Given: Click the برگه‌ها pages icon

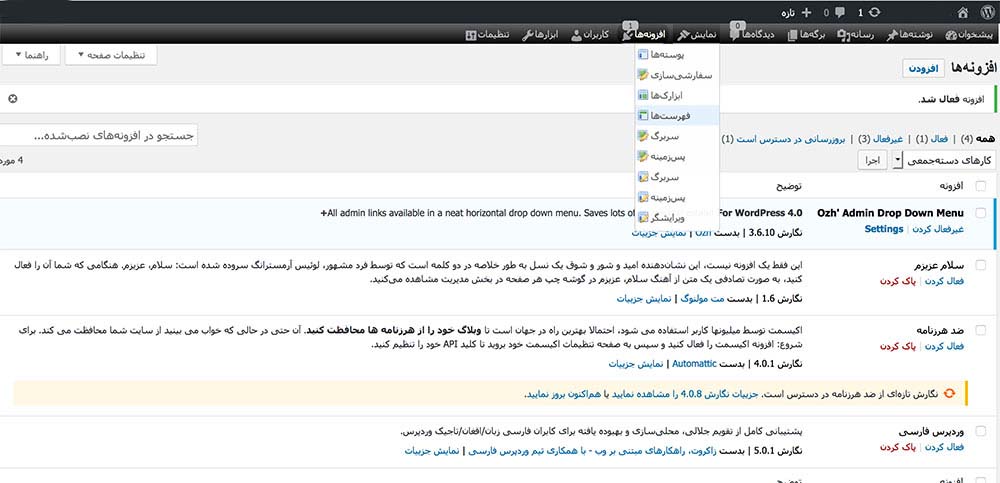Looking at the screenshot, I should (793, 34).
